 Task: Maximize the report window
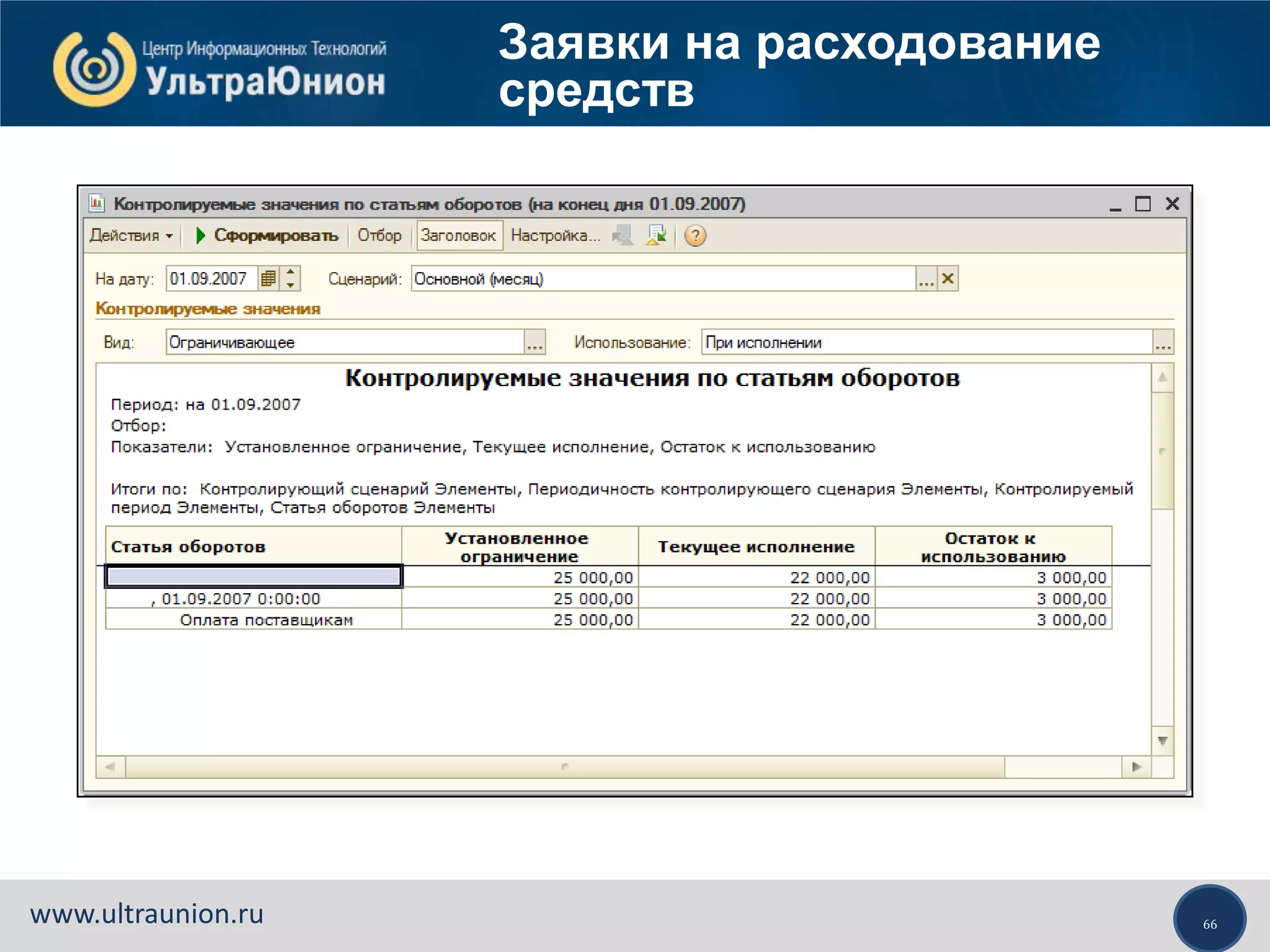(1143, 204)
